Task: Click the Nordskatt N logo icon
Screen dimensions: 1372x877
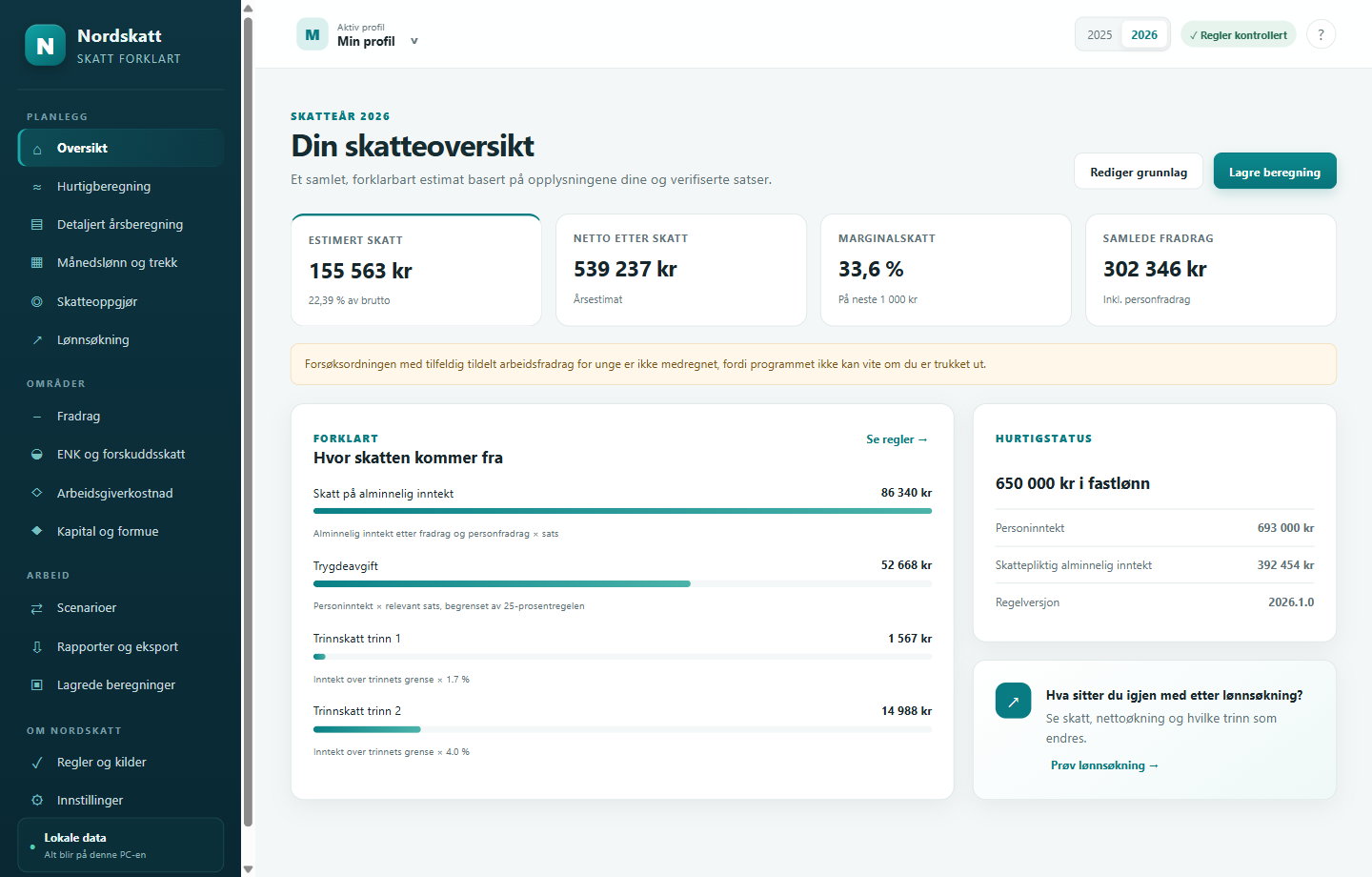Action: [x=45, y=45]
